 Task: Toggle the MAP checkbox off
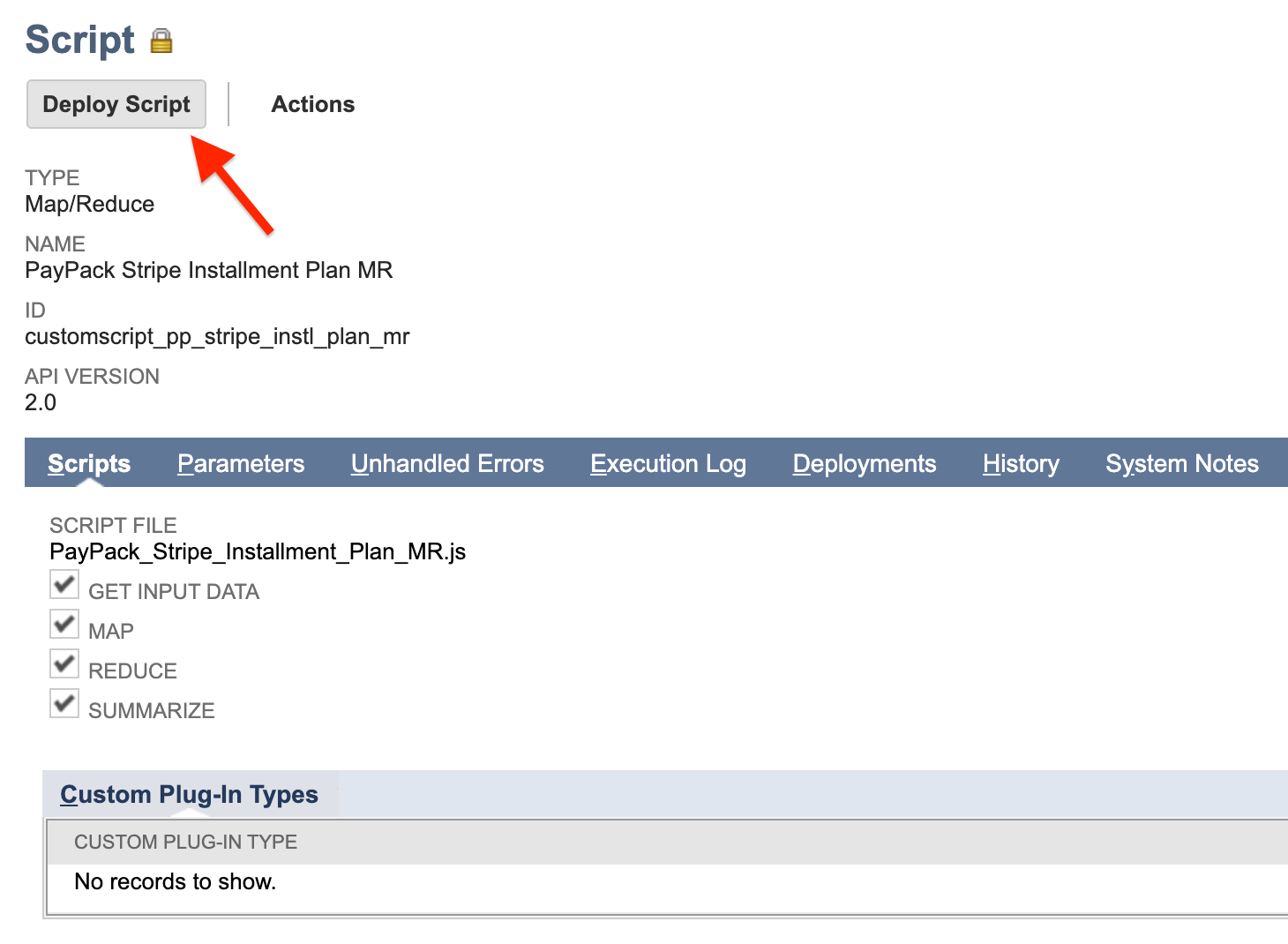64,624
